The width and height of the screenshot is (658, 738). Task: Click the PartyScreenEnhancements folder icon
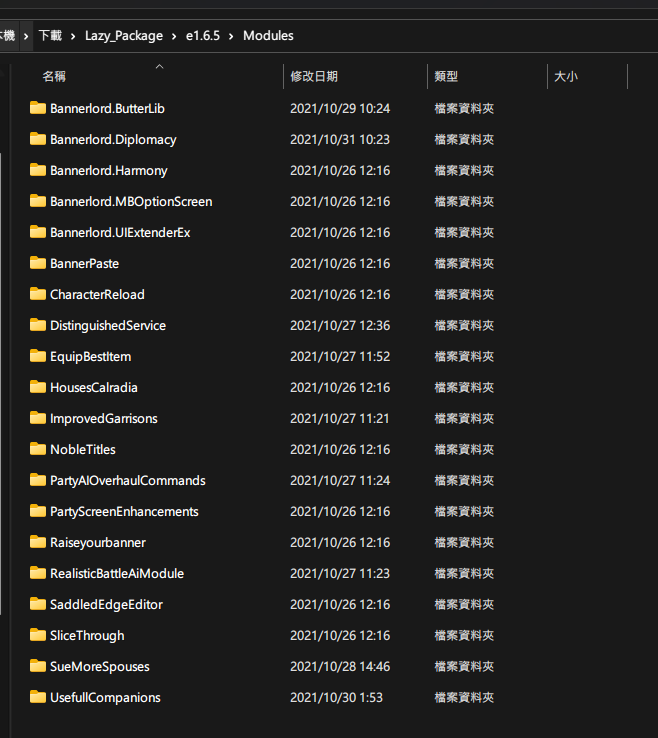[38, 511]
